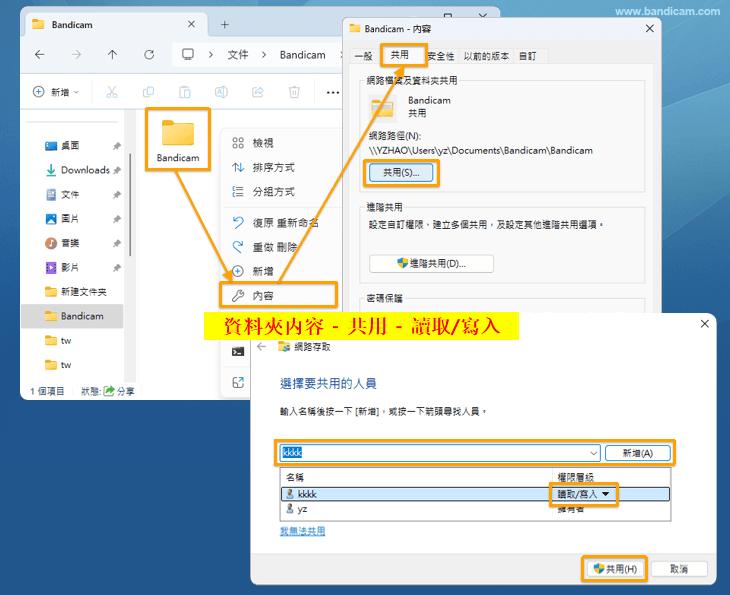Unpin 桌面 using its pin icon
This screenshot has height=595, width=730.
[x=117, y=146]
